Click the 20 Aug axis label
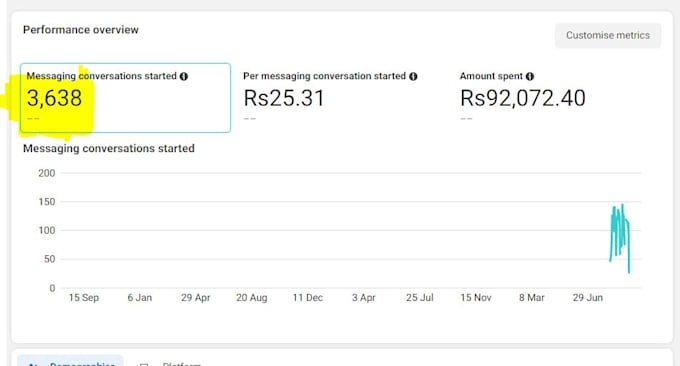 pos(252,297)
